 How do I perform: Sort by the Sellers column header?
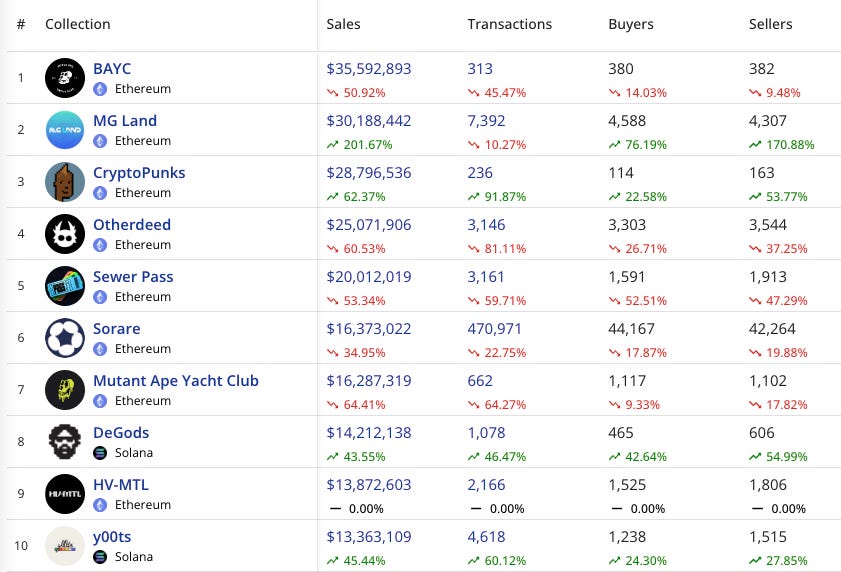coord(770,24)
